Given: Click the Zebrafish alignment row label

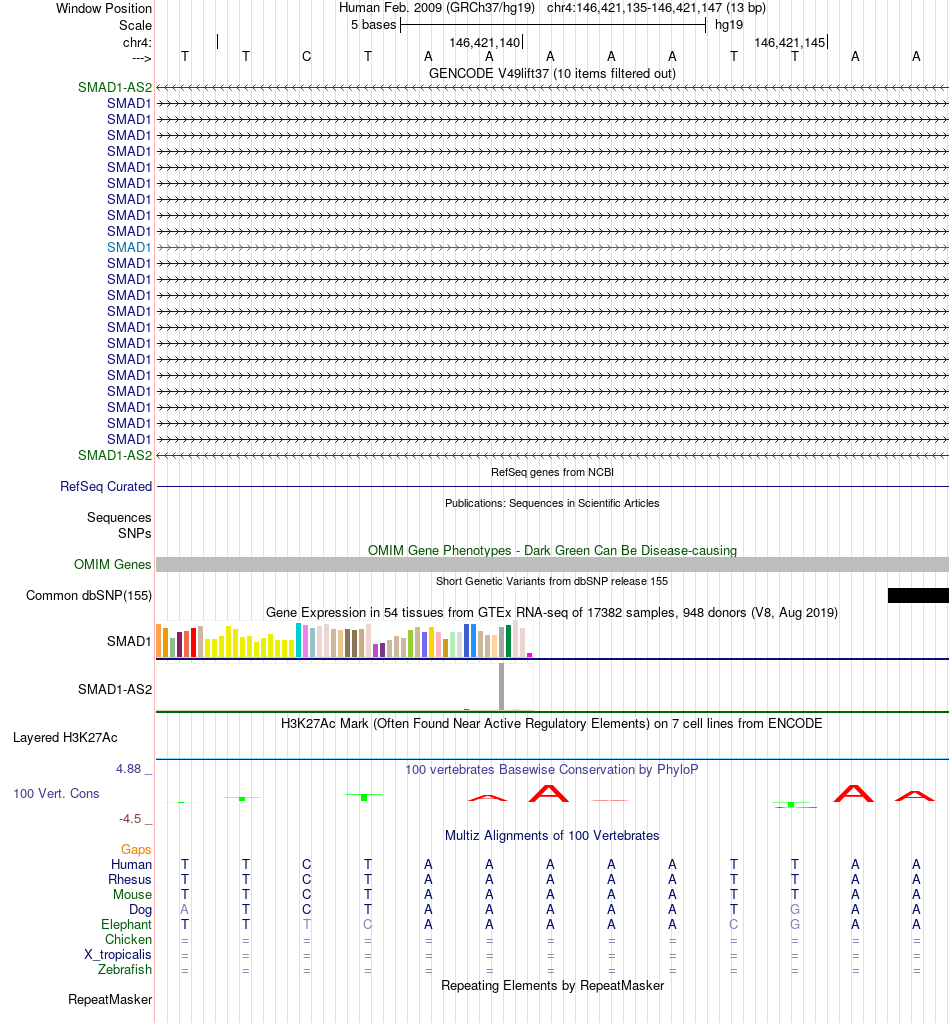Looking at the screenshot, I should coord(125,970).
